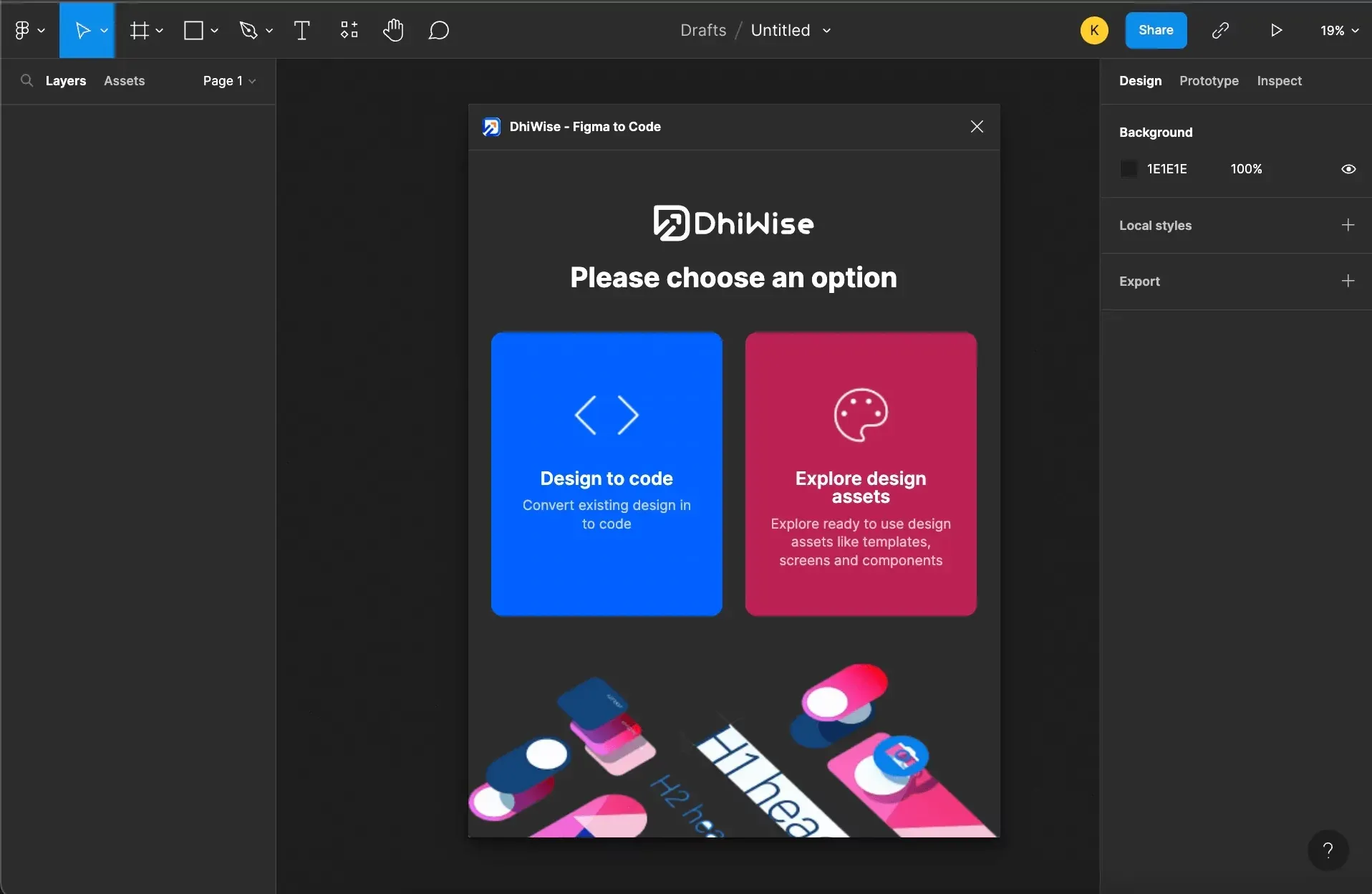Open the Background color swatch
The width and height of the screenshot is (1372, 894).
click(x=1127, y=168)
